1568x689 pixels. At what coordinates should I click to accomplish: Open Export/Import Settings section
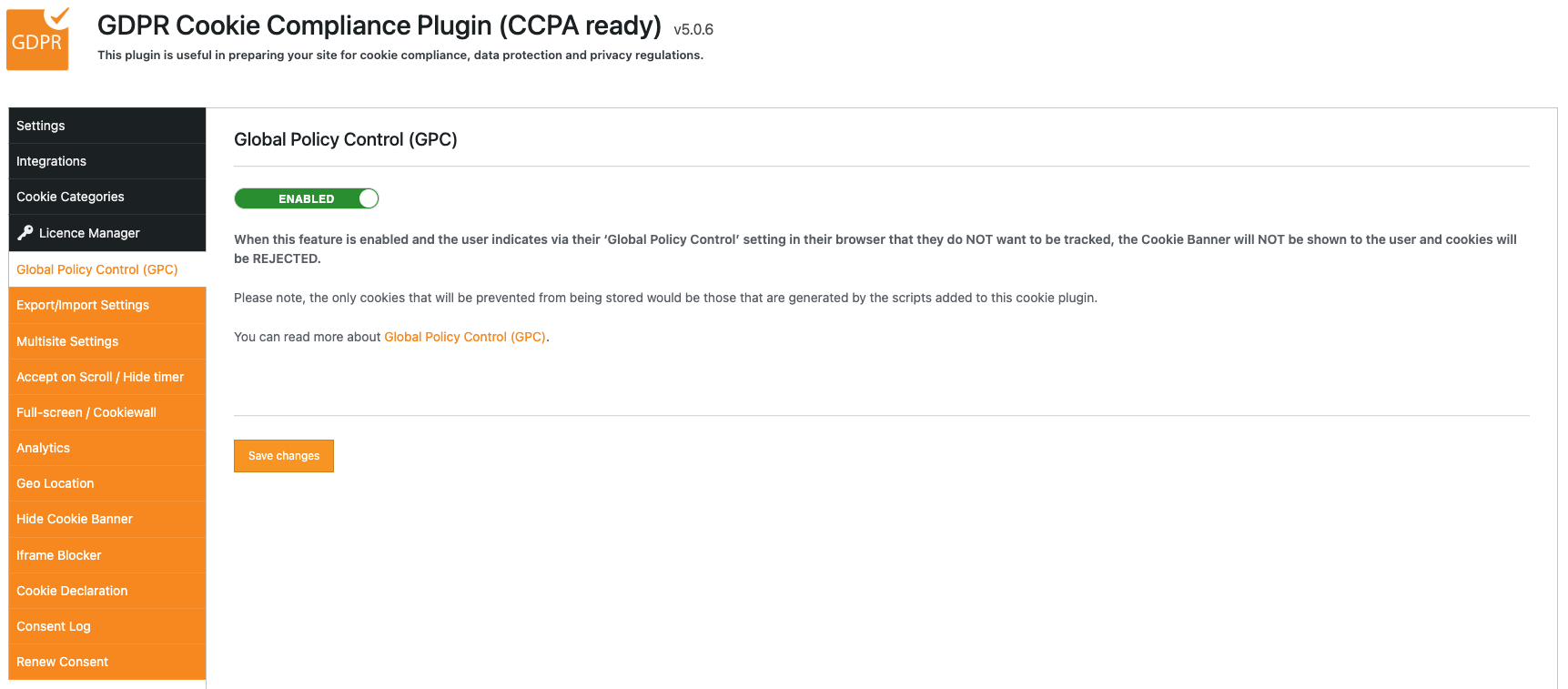coord(83,305)
